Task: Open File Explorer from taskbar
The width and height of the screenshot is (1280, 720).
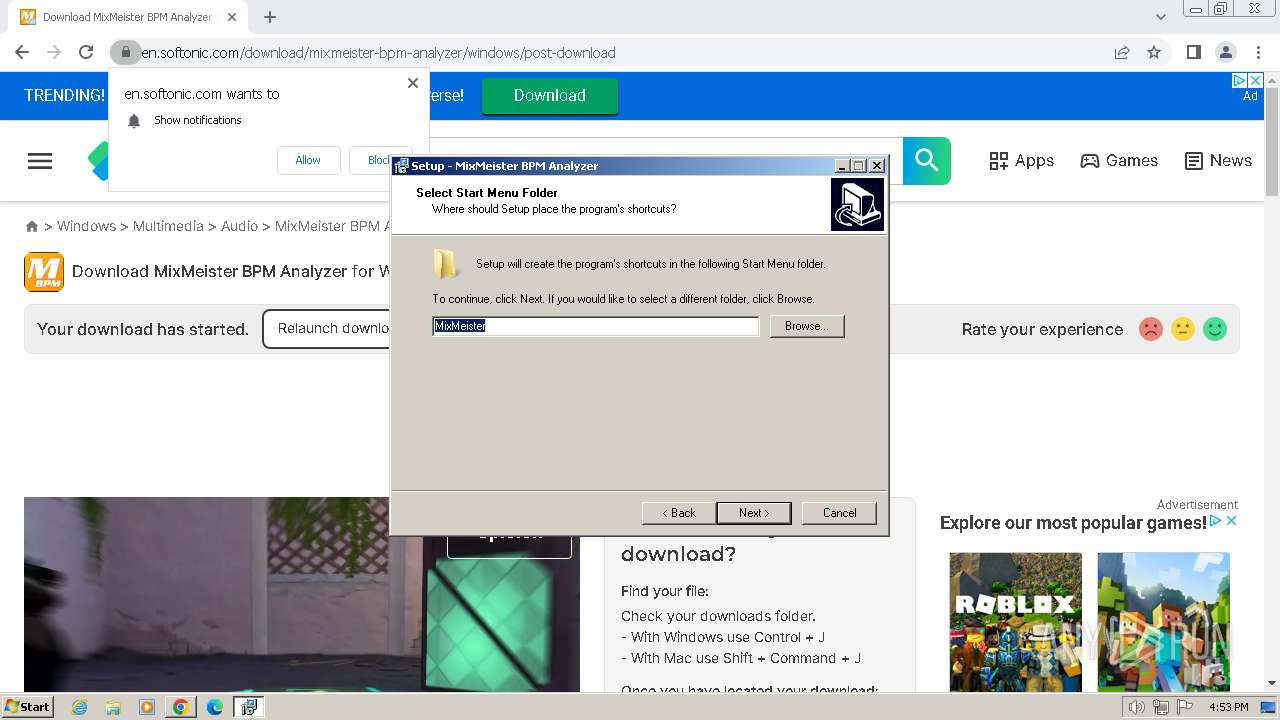Action: pyautogui.click(x=113, y=707)
